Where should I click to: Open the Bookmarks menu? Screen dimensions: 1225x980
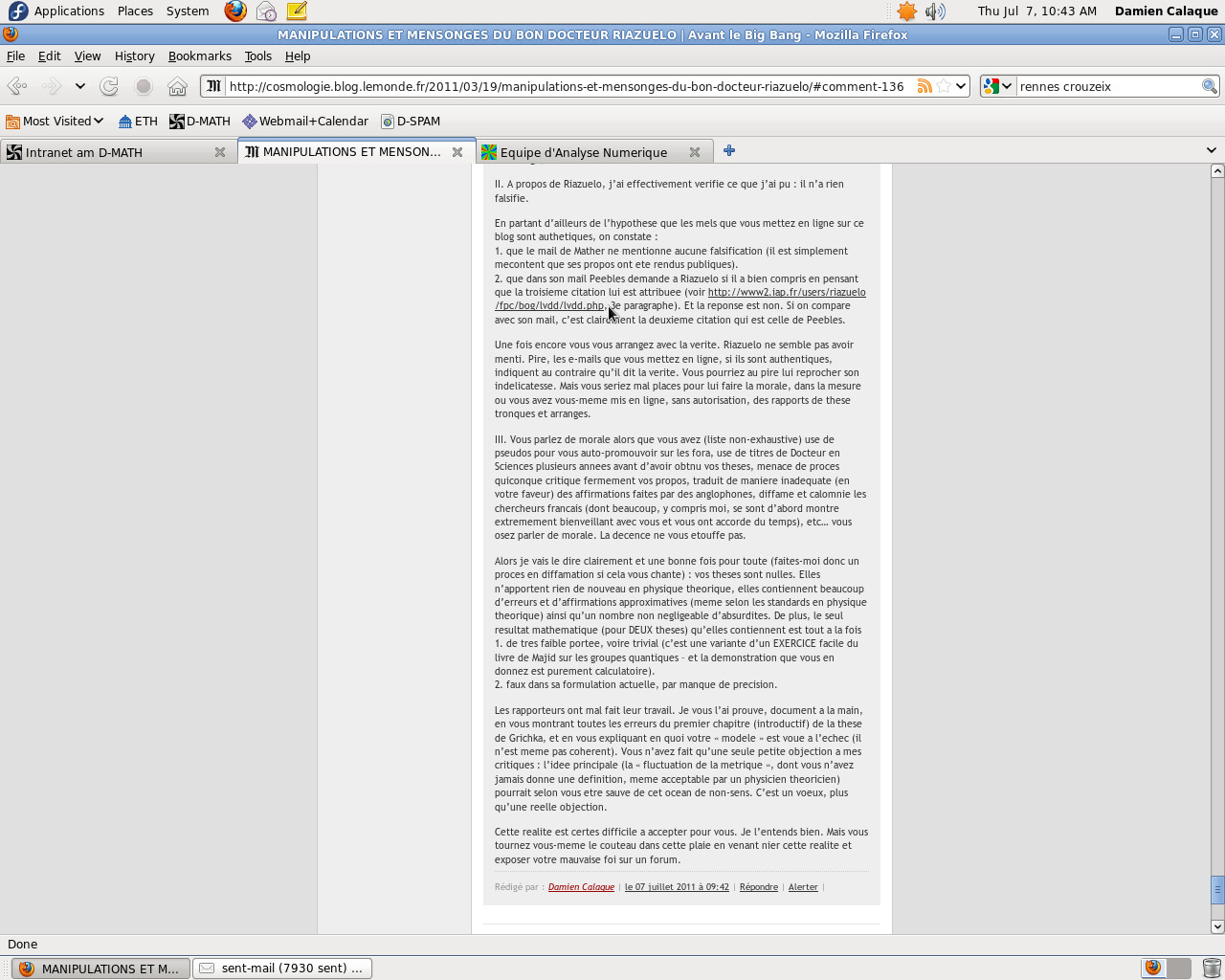tap(199, 56)
